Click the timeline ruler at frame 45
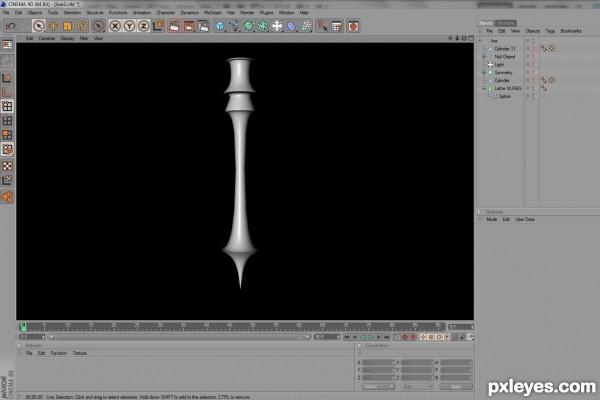This screenshot has height=400, width=600. pos(230,327)
